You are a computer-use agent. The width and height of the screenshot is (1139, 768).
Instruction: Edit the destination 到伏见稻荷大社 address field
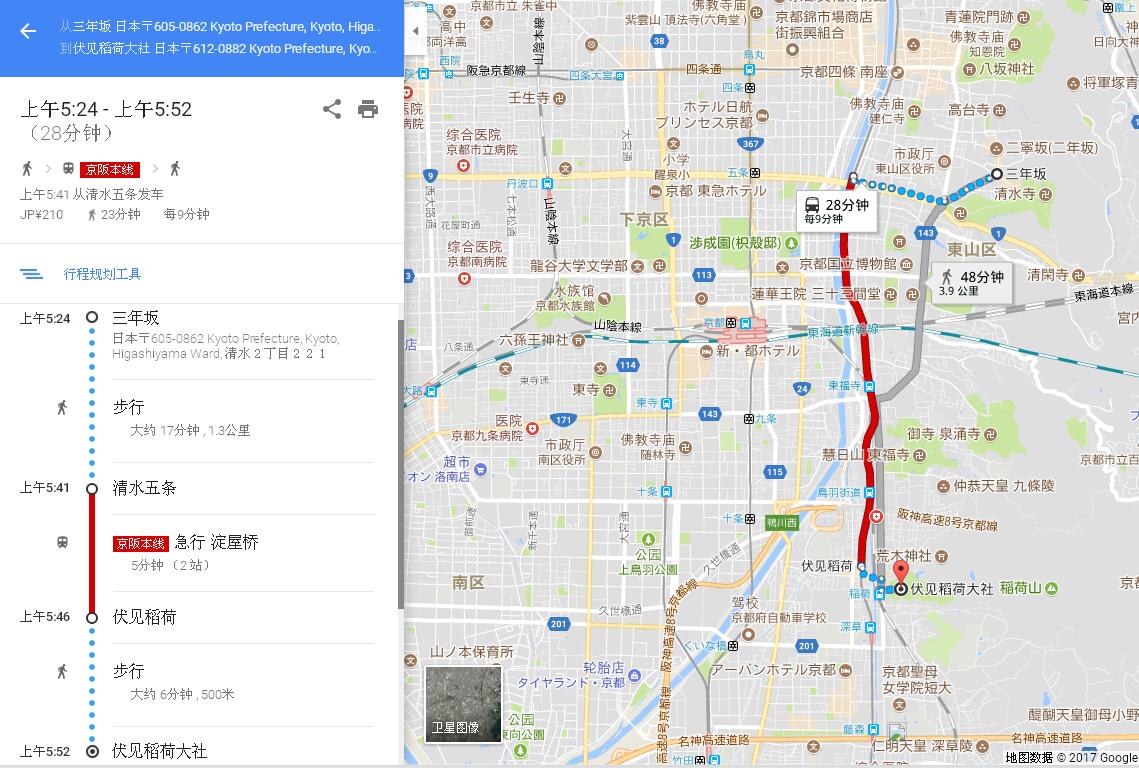pyautogui.click(x=219, y=49)
